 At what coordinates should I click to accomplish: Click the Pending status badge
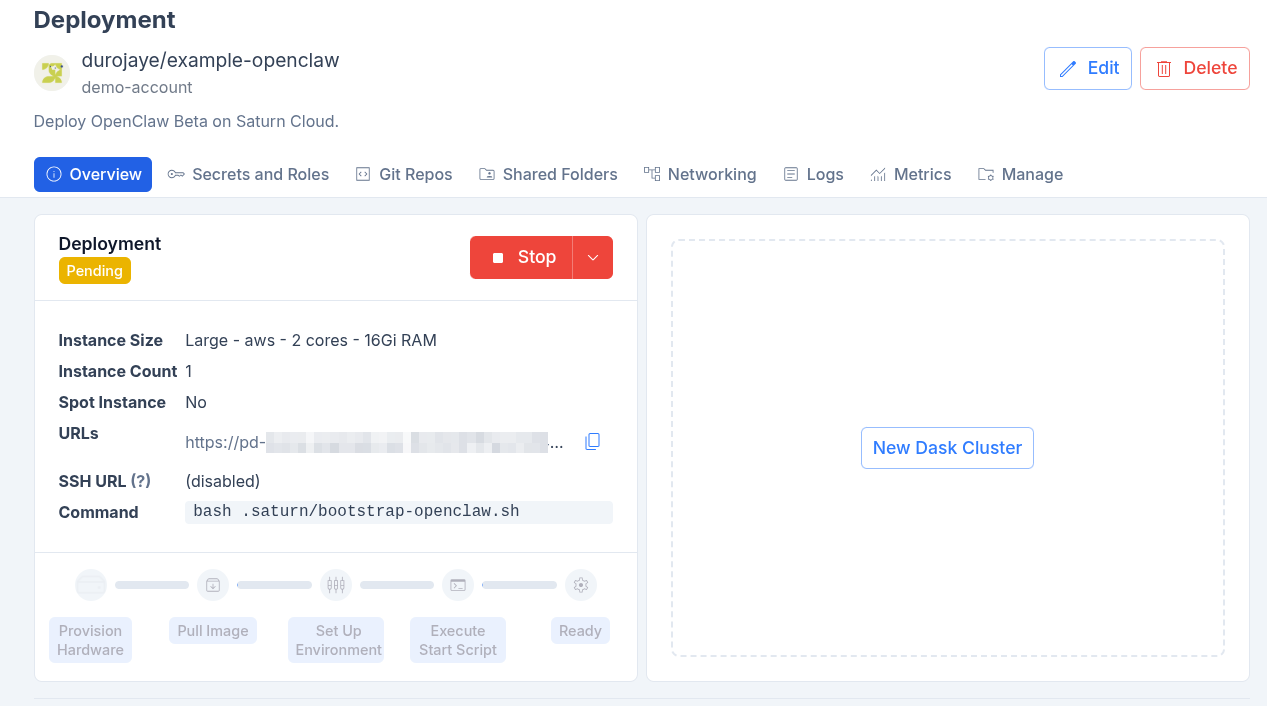coord(95,271)
